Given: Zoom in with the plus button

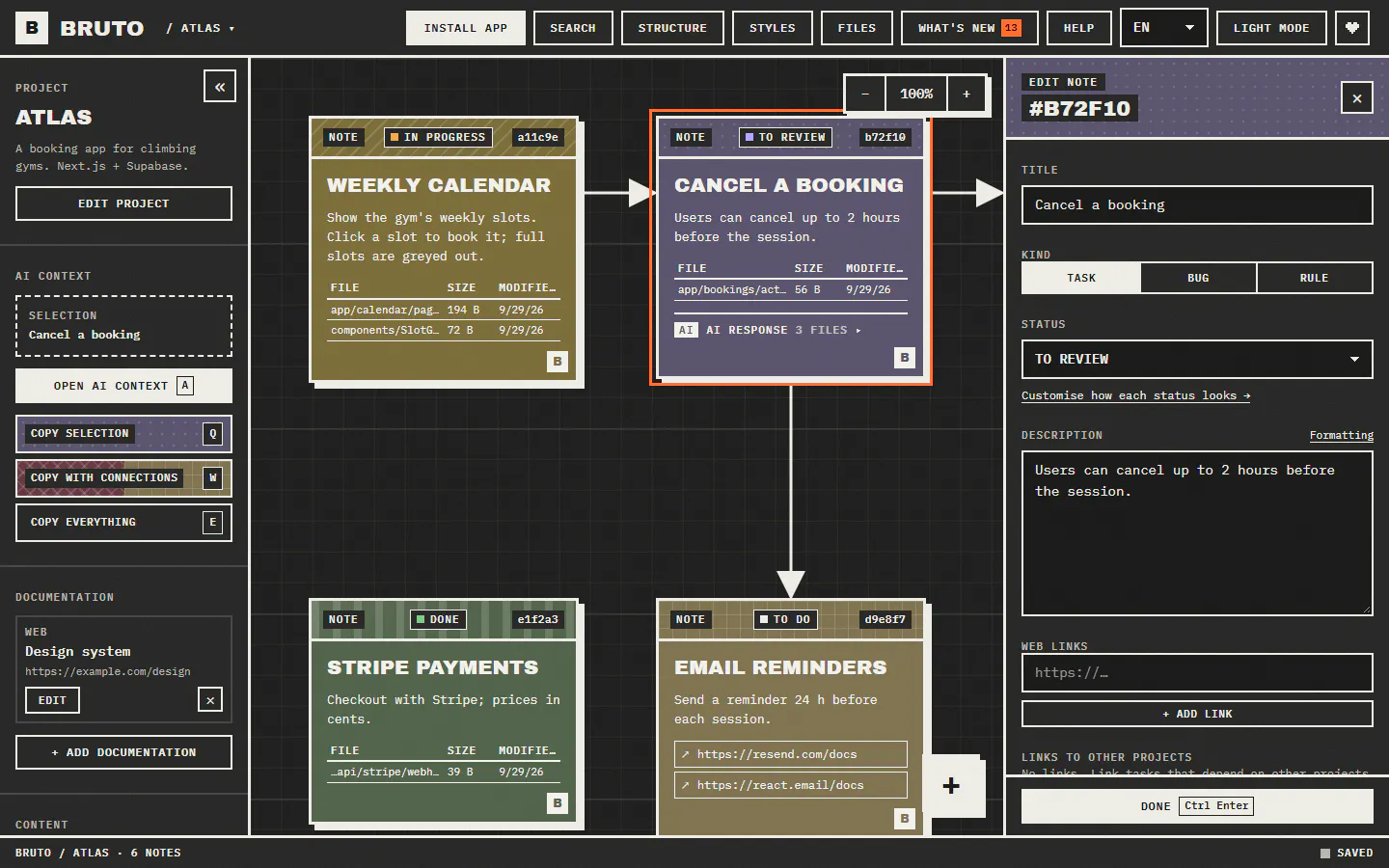Looking at the screenshot, I should pos(967,94).
